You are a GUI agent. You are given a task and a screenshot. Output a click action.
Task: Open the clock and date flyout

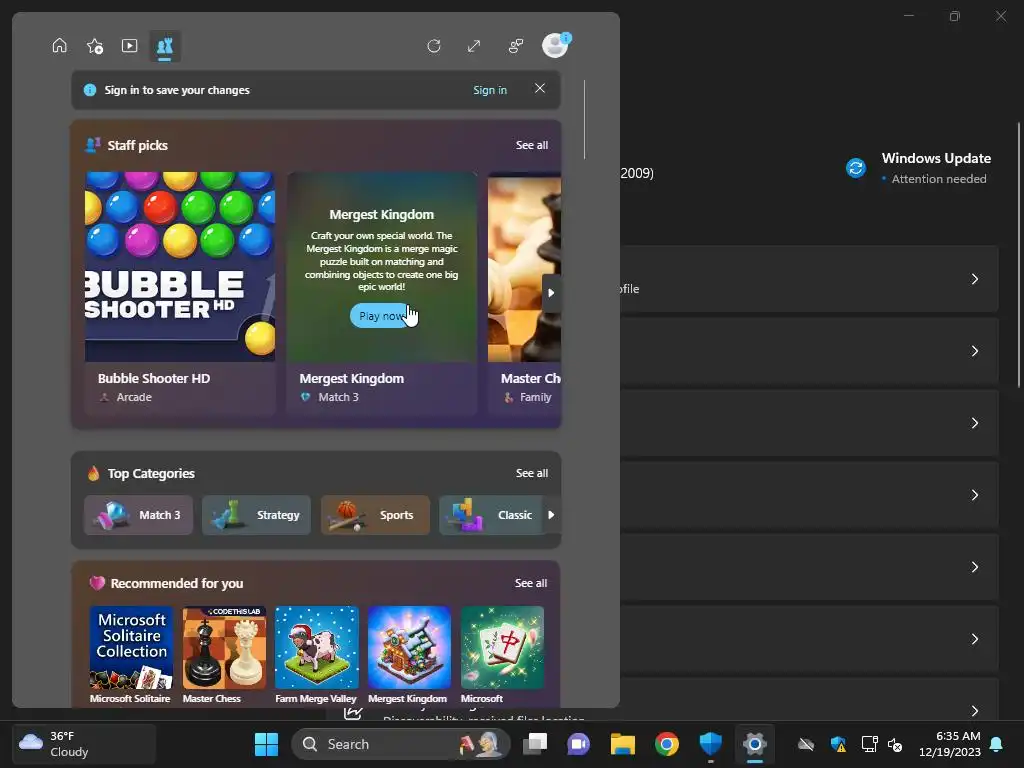point(950,744)
